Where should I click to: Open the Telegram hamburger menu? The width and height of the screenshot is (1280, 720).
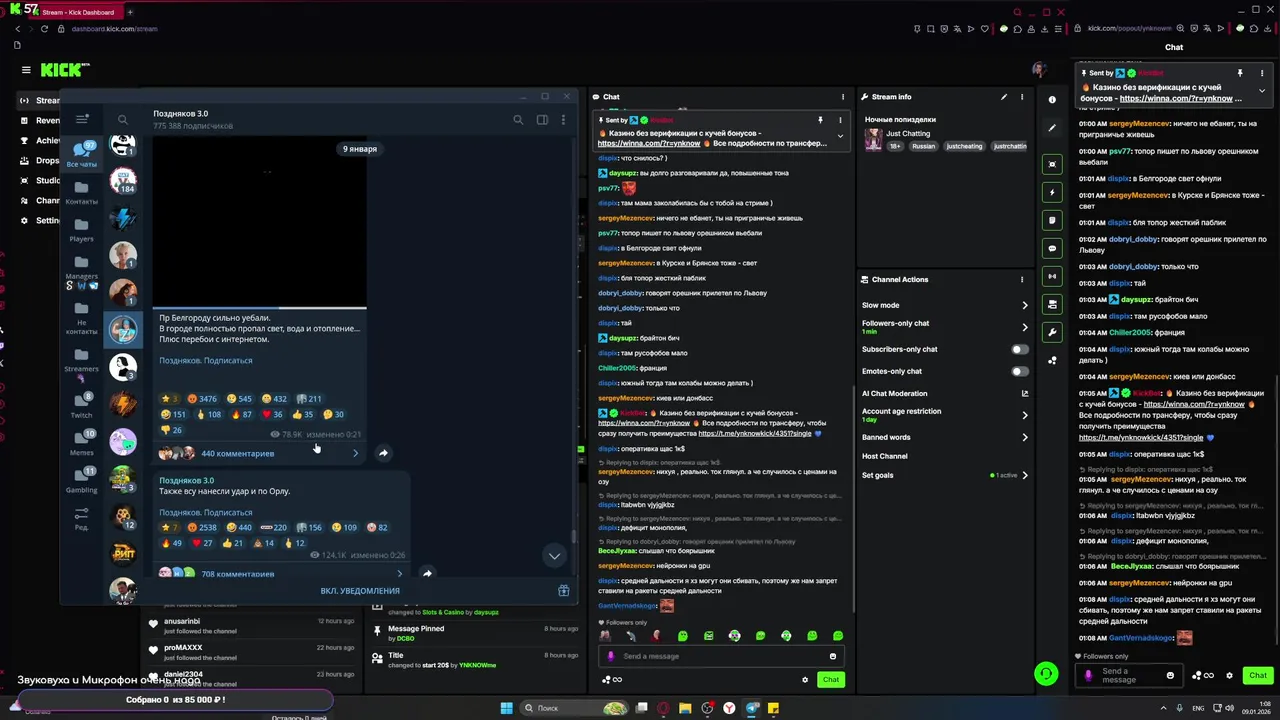tap(82, 119)
